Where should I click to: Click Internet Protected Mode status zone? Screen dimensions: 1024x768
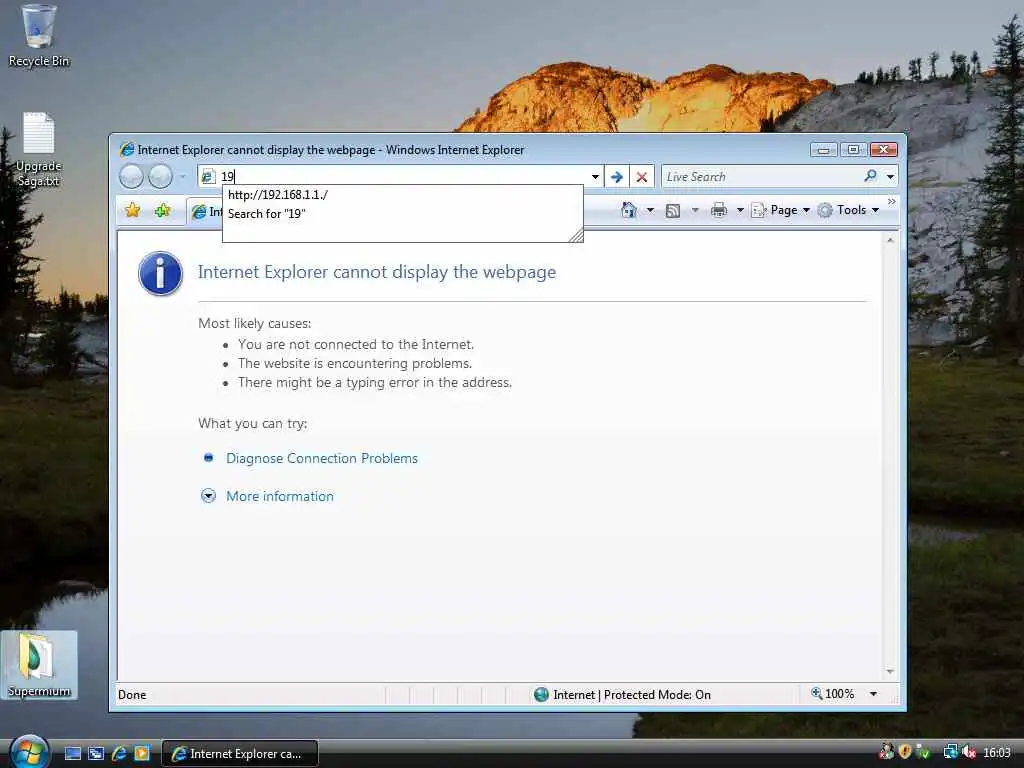coord(622,694)
